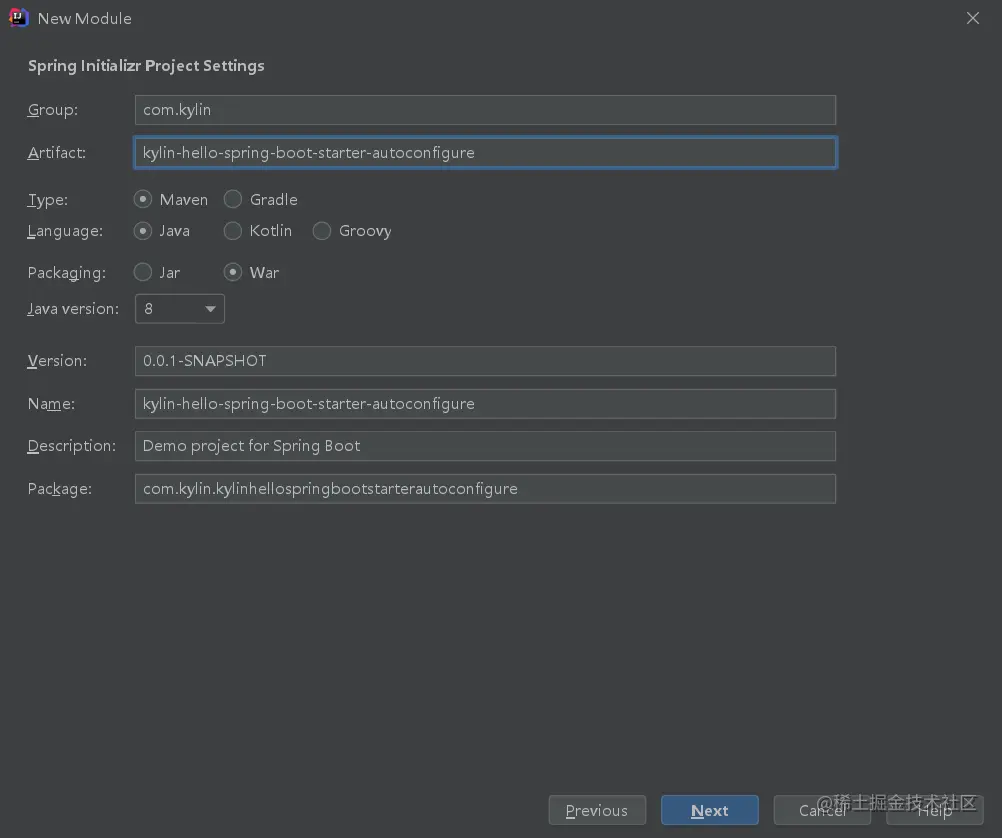Click the Name: label
Screen dimensions: 1002x838
(51, 404)
